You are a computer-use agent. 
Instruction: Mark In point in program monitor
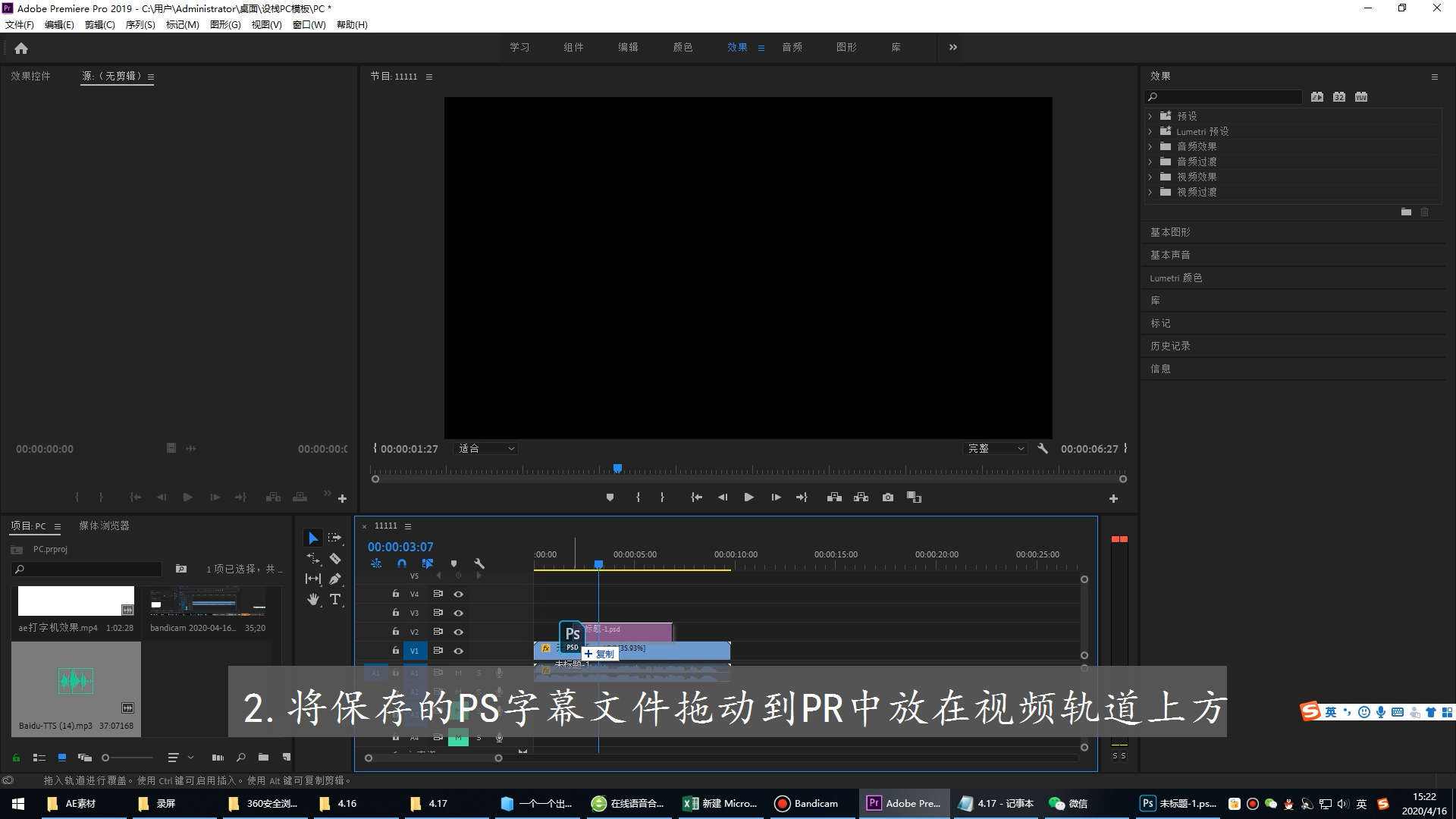click(638, 497)
